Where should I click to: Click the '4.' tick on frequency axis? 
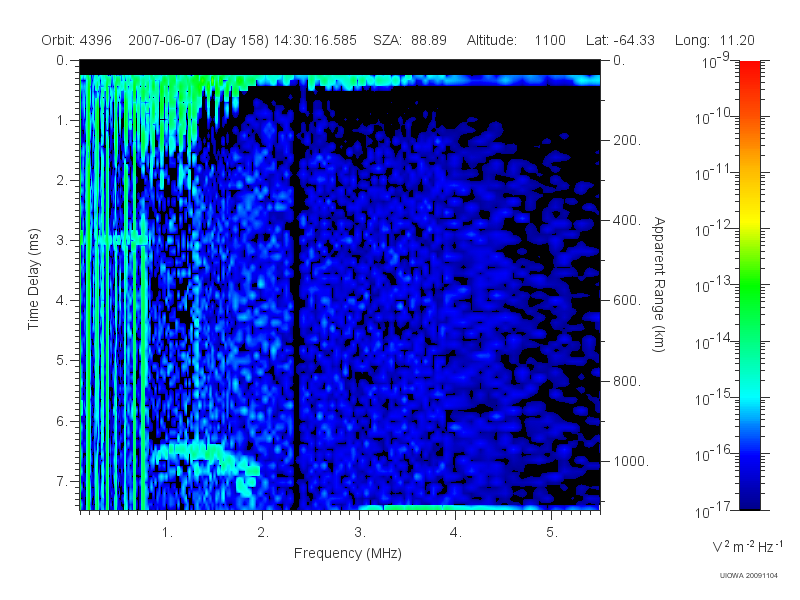point(456,533)
